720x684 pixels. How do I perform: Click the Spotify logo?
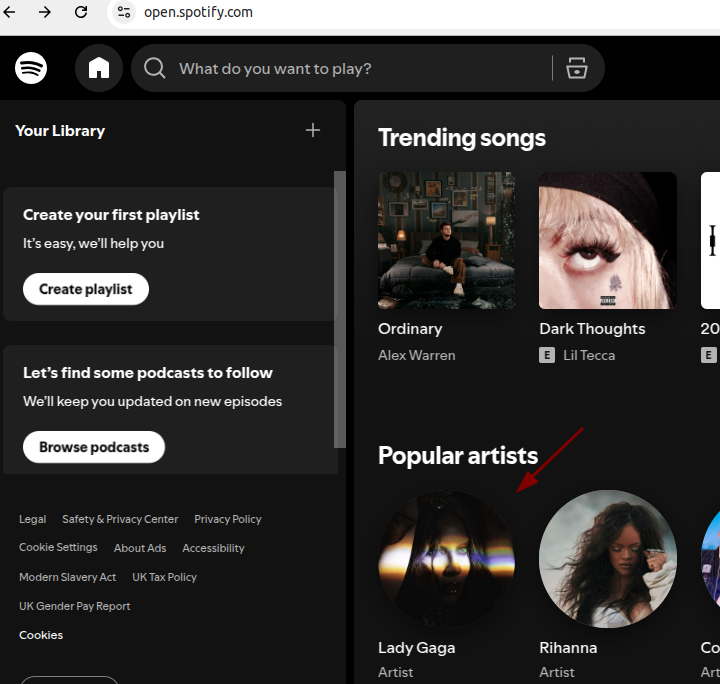point(31,68)
